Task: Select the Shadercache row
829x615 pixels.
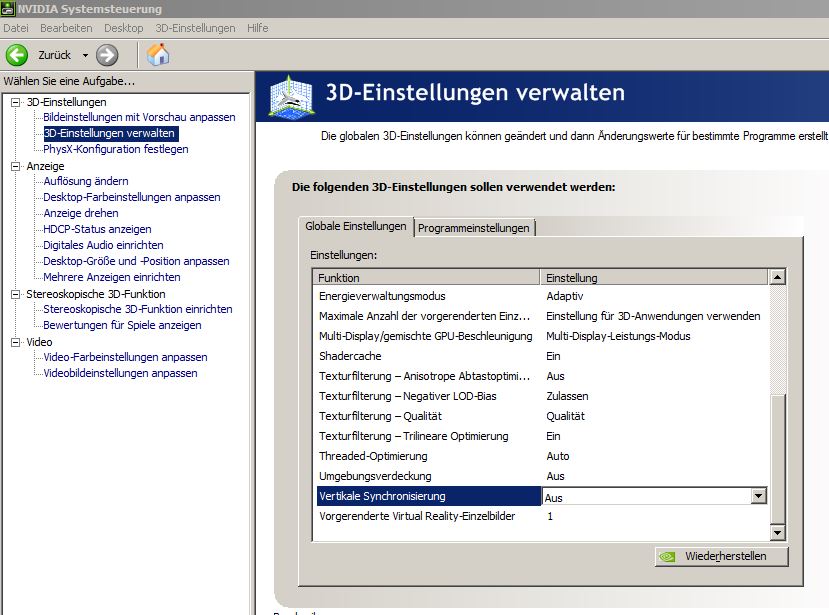Action: (x=540, y=356)
